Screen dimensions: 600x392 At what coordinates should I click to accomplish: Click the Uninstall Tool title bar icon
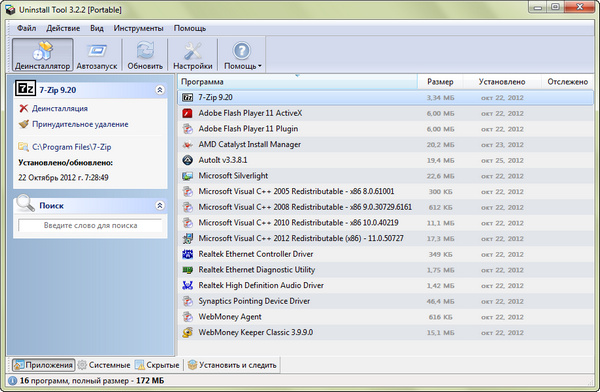point(10,10)
